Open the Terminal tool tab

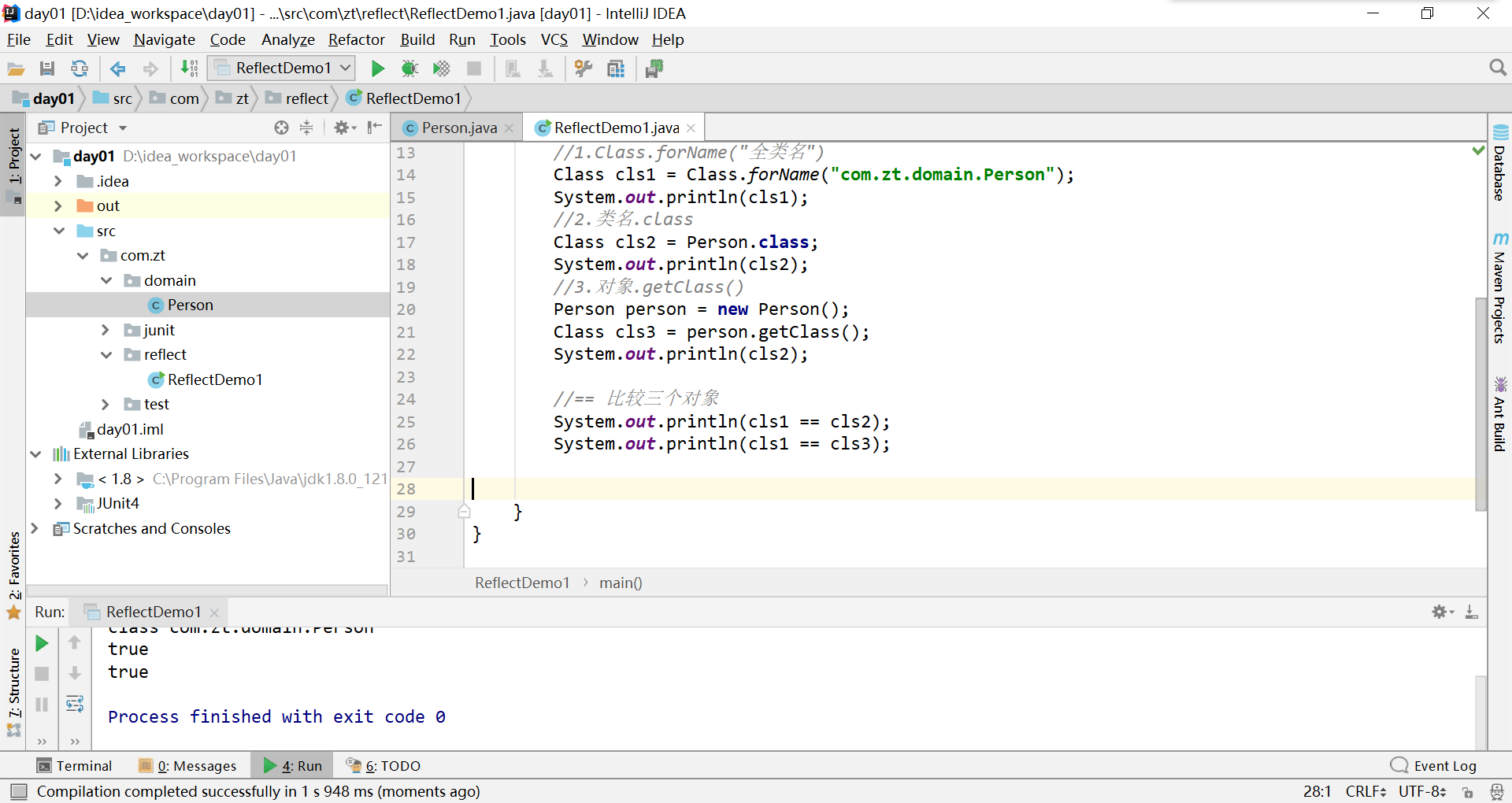pyautogui.click(x=75, y=766)
